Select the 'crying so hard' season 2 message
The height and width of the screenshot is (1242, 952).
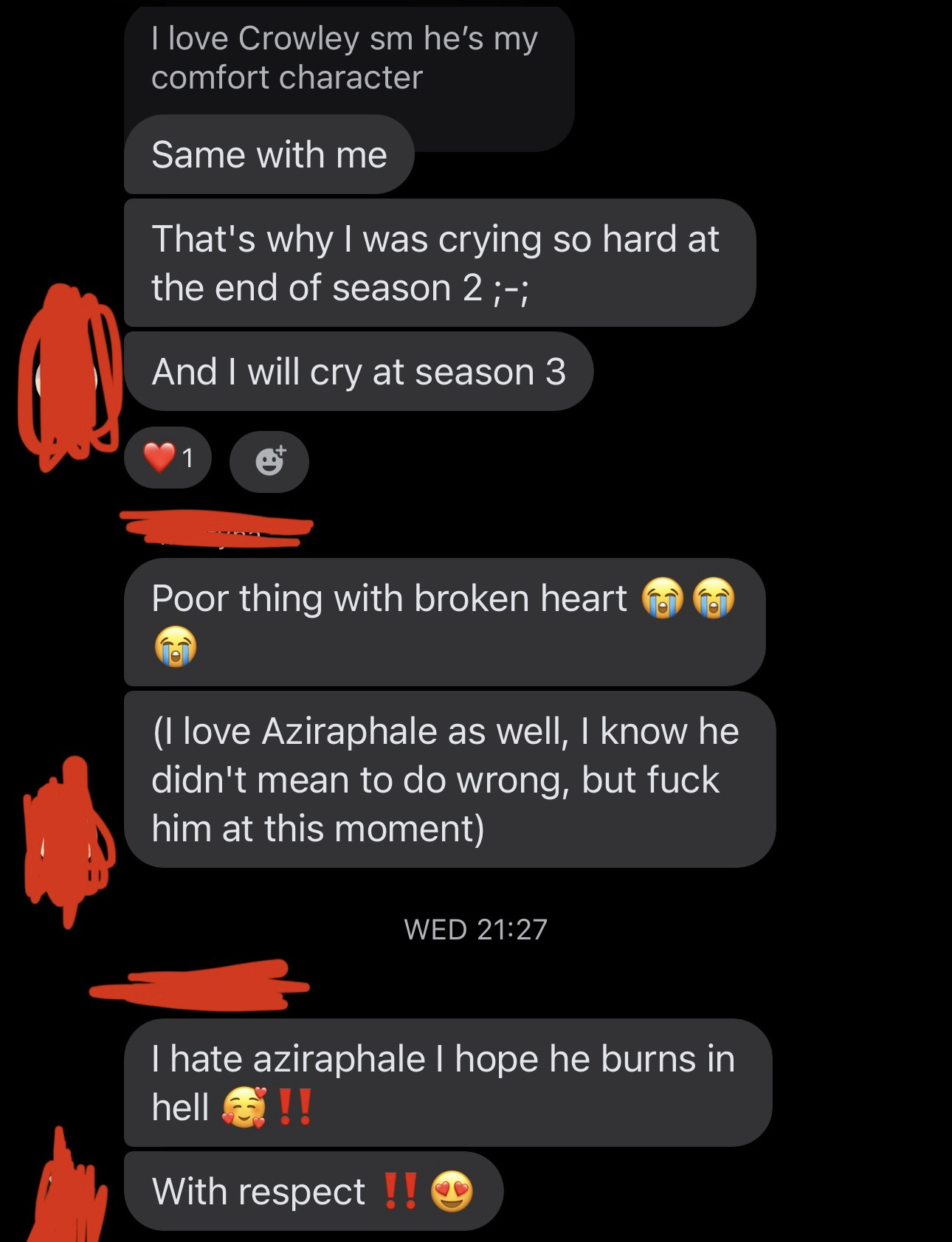(x=440, y=263)
